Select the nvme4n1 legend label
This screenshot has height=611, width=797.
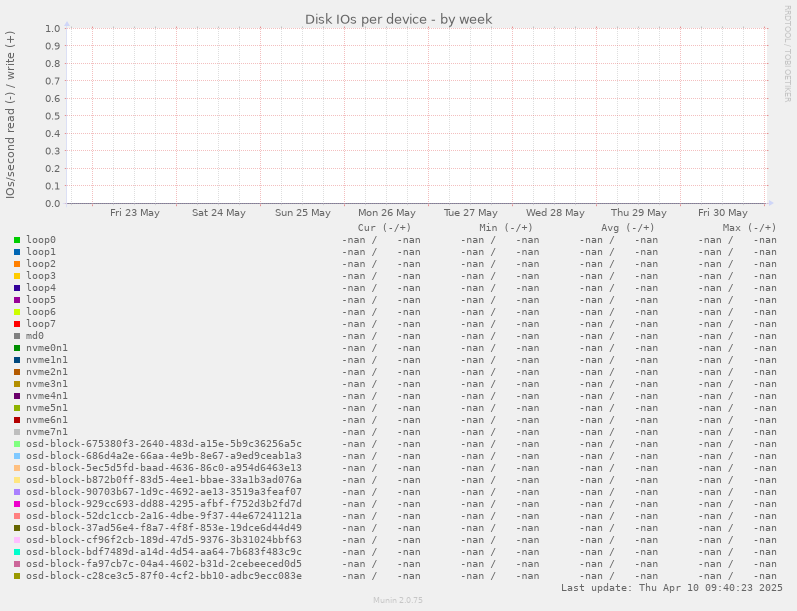pyautogui.click(x=47, y=395)
